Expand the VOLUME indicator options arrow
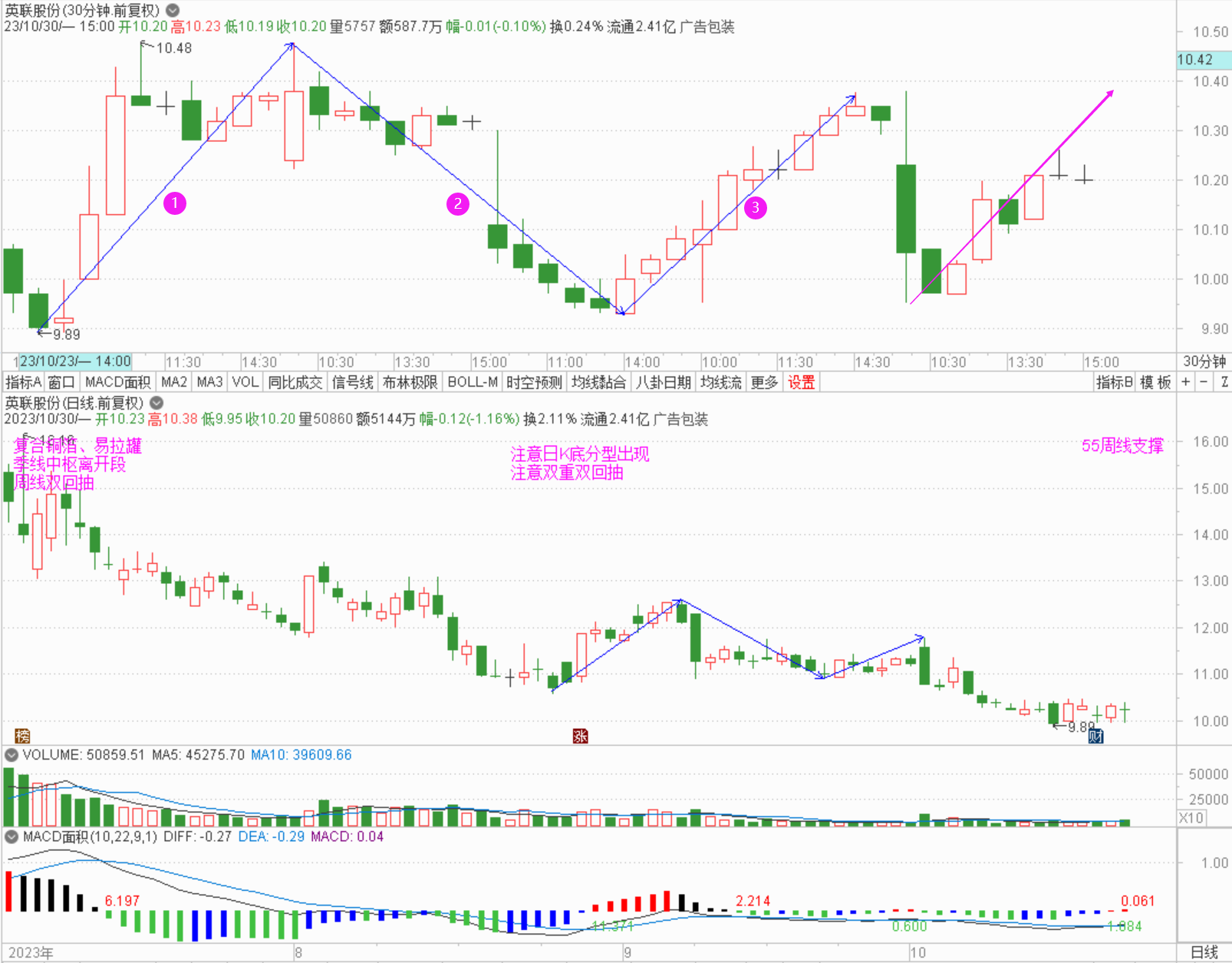Image resolution: width=1232 pixels, height=963 pixels. pyautogui.click(x=12, y=755)
